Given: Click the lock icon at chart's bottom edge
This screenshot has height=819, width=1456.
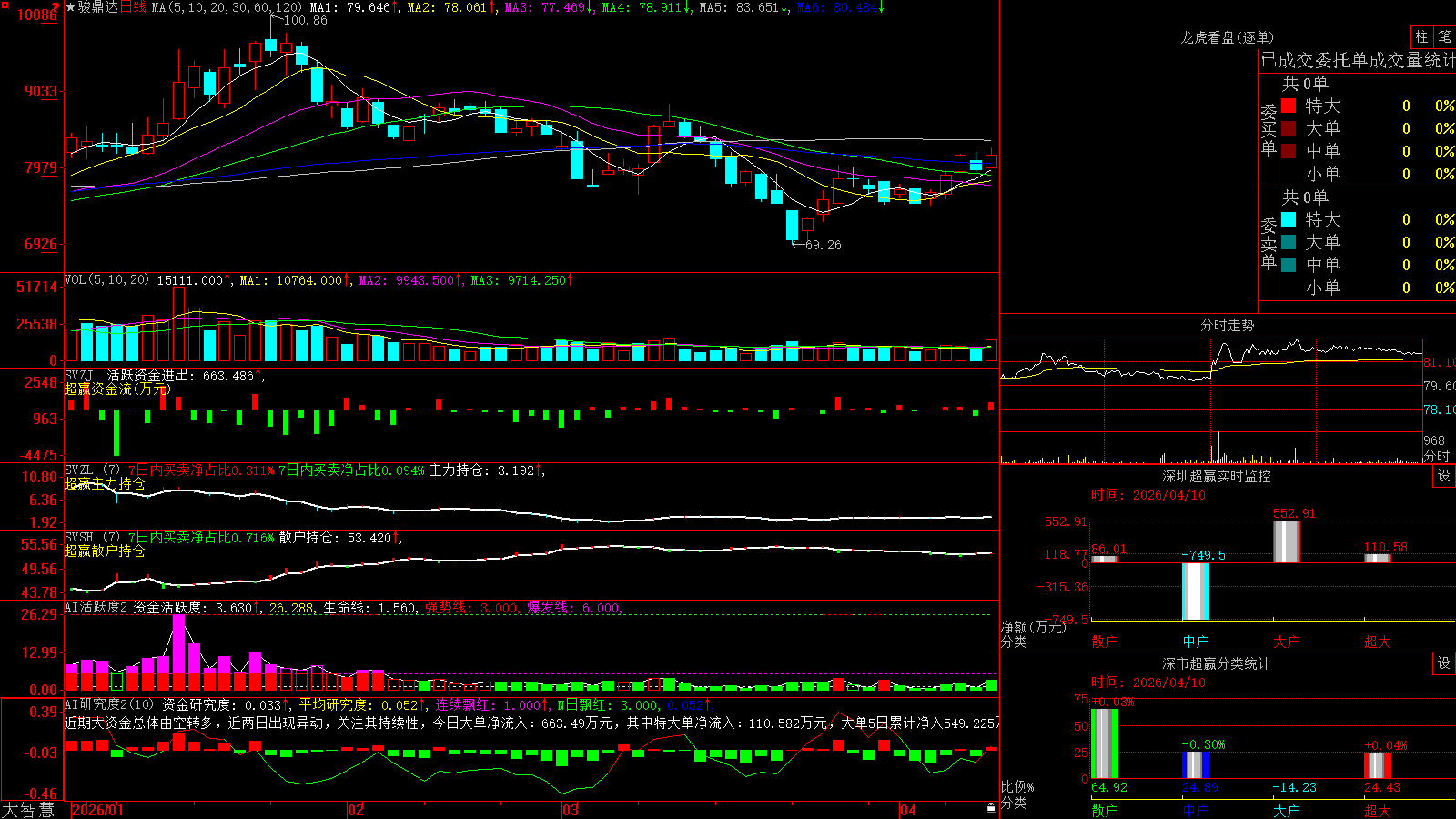Looking at the screenshot, I should 991,808.
